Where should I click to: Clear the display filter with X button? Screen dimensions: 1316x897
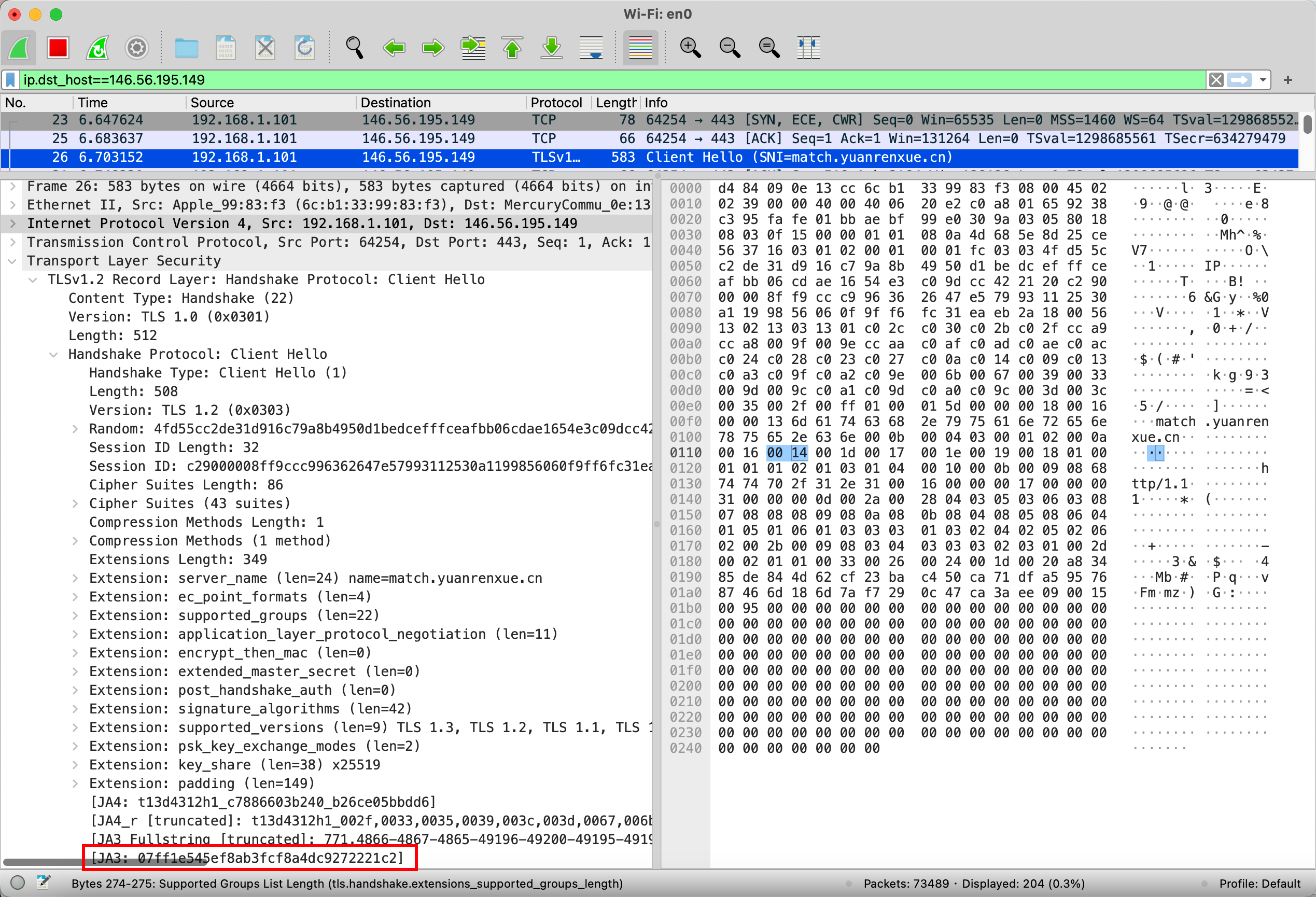point(1215,80)
